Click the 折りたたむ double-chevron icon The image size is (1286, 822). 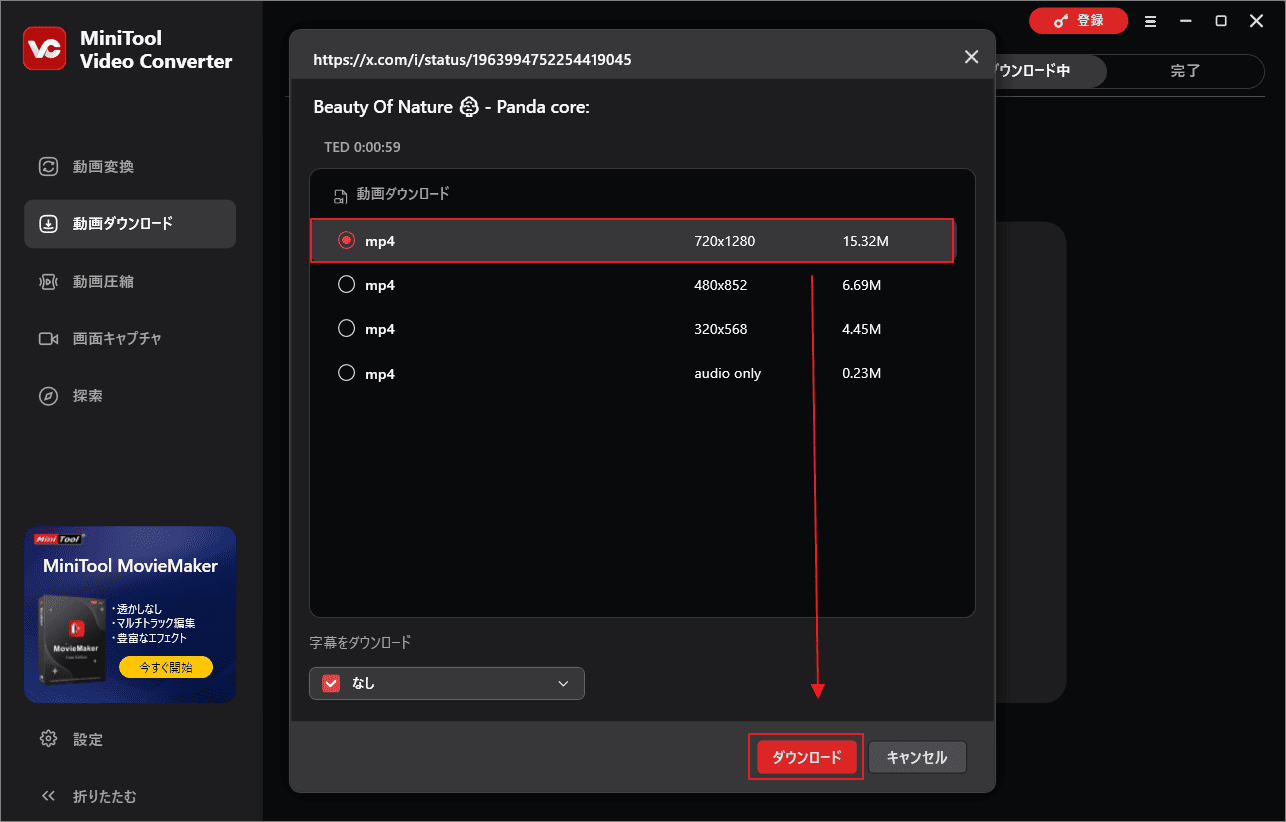pos(48,796)
